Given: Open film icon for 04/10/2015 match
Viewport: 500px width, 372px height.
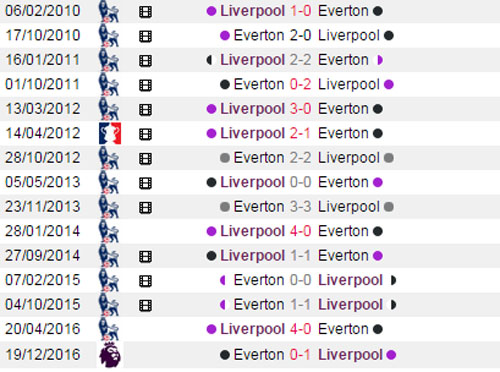Looking at the screenshot, I should (145, 305).
